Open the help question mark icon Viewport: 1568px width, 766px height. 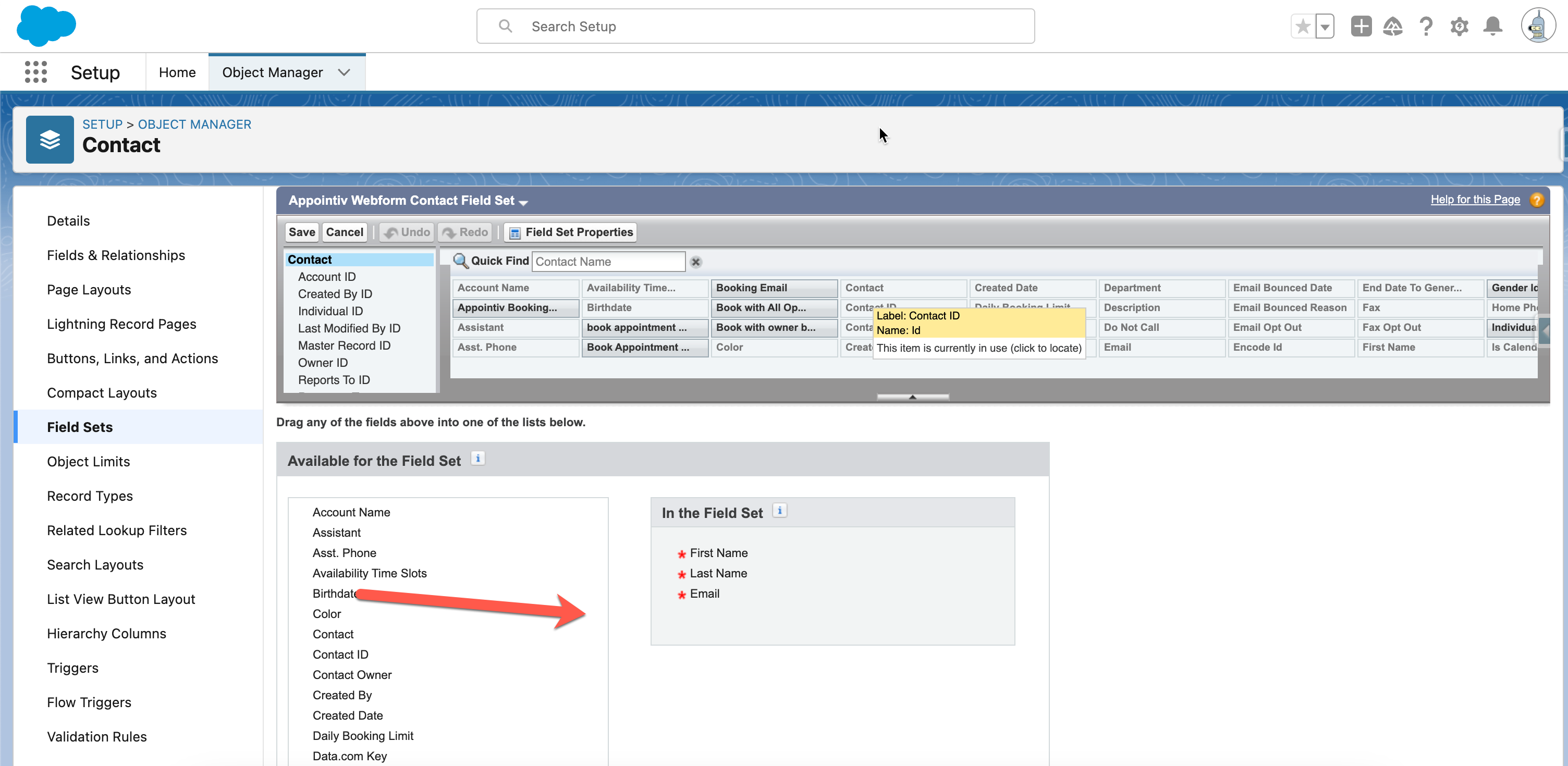1426,26
